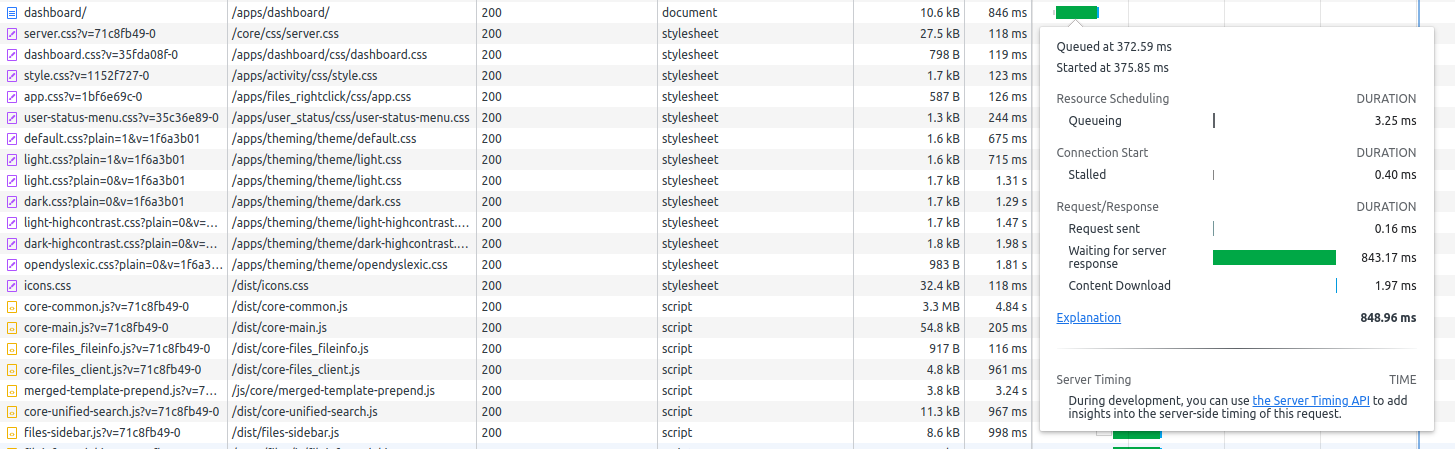The height and width of the screenshot is (449, 1455).
Task: Click the script icon next to core-common.js
Action: [12, 306]
